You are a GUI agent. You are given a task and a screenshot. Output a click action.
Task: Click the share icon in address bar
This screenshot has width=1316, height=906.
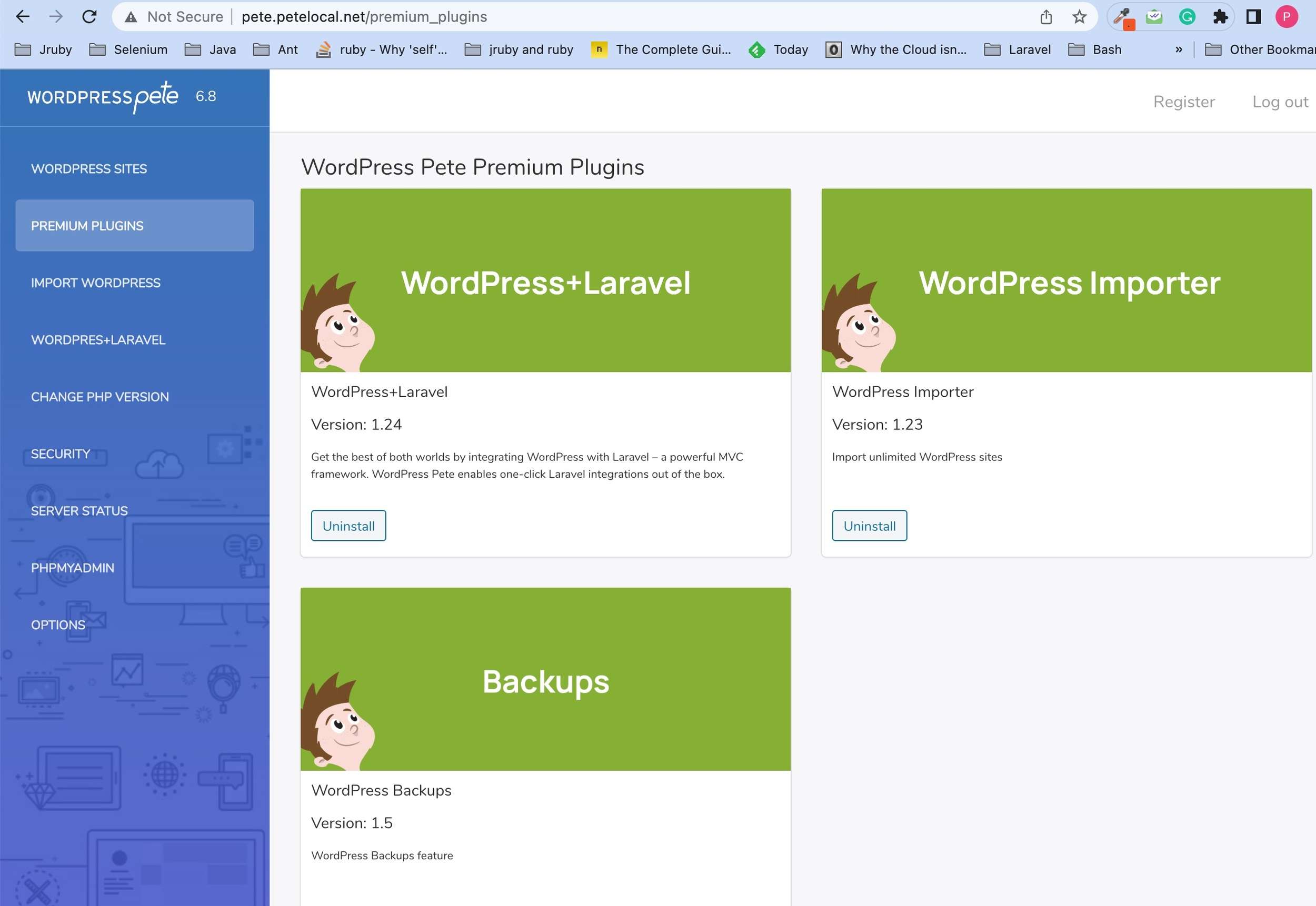1046,17
